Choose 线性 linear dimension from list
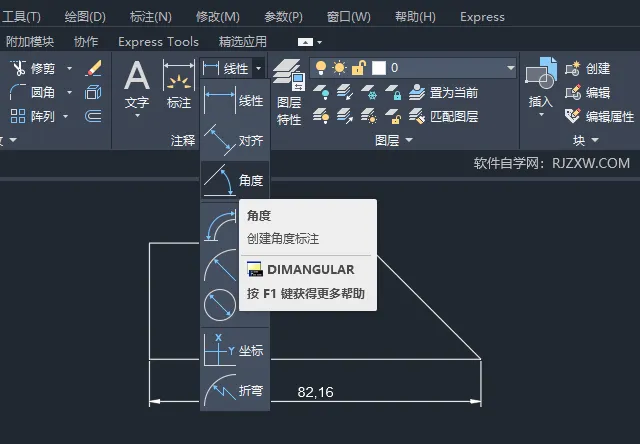Image resolution: width=640 pixels, height=444 pixels. click(x=233, y=100)
